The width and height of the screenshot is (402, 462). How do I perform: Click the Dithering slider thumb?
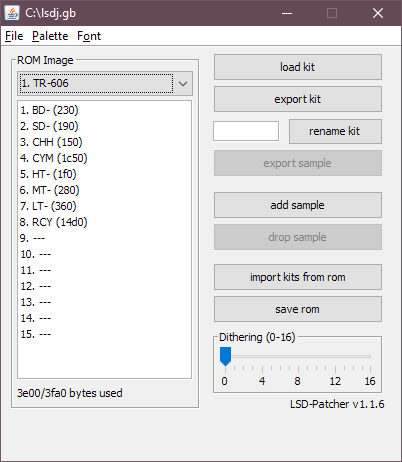pyautogui.click(x=225, y=356)
